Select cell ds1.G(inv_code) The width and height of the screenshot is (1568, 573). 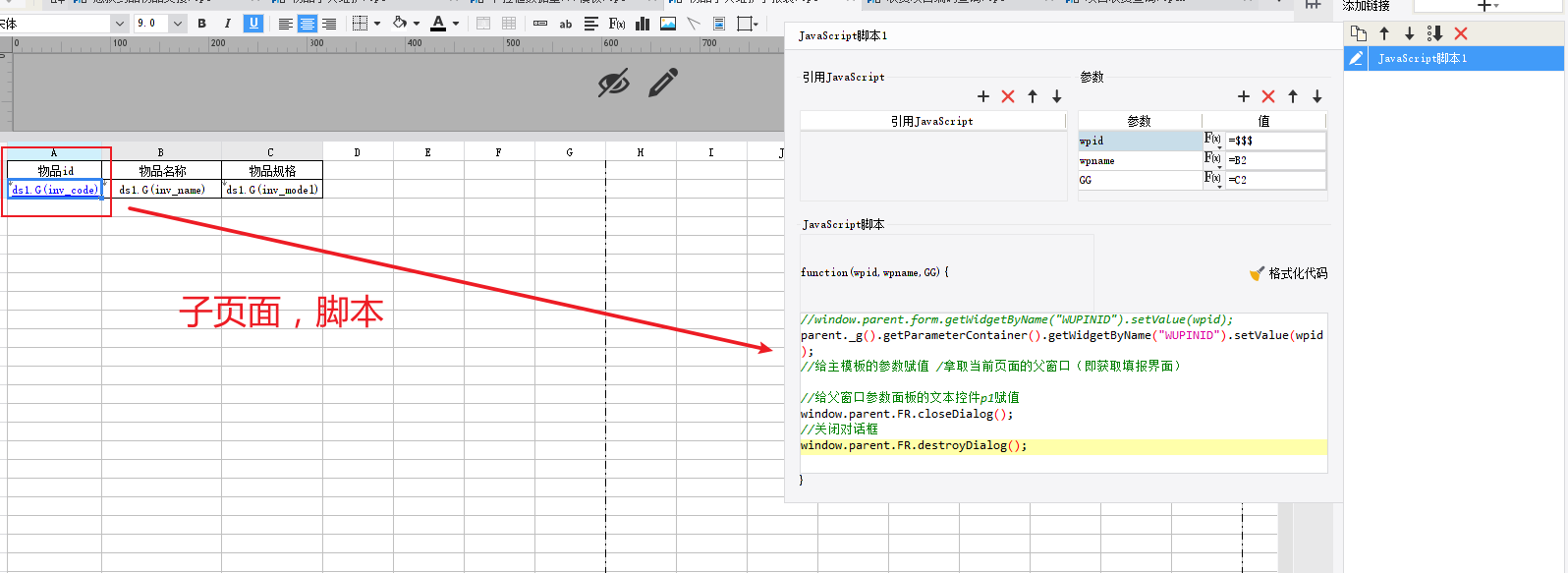54,190
